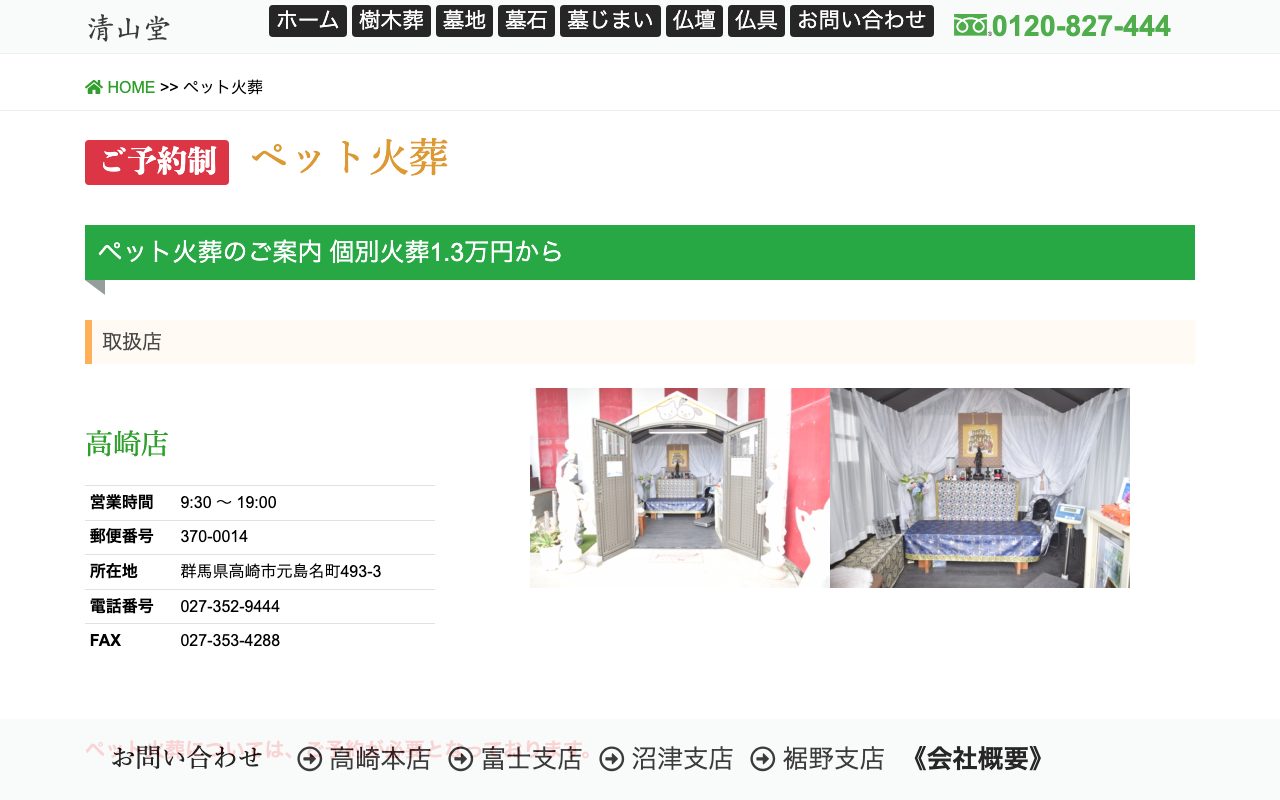Viewport: 1280px width, 800px height.
Task: Open the shed exterior photo with doors
Action: click(x=680, y=488)
